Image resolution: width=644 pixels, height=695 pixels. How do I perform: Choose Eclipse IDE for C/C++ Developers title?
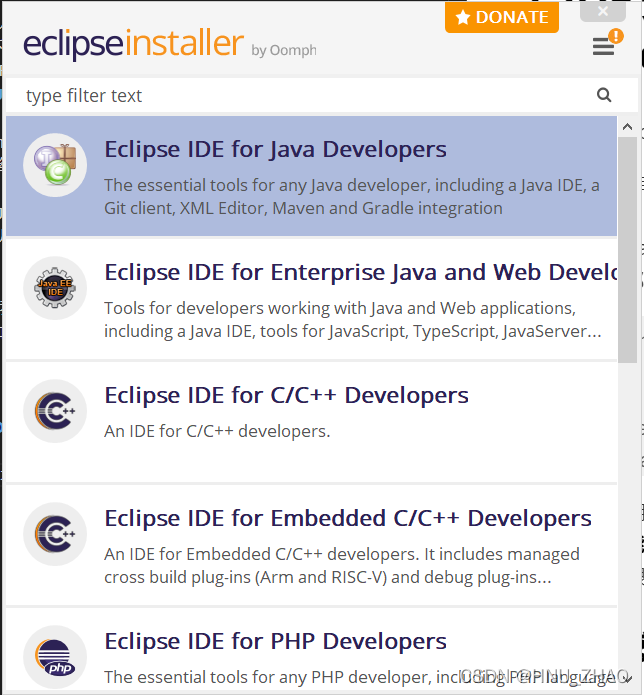coord(286,395)
